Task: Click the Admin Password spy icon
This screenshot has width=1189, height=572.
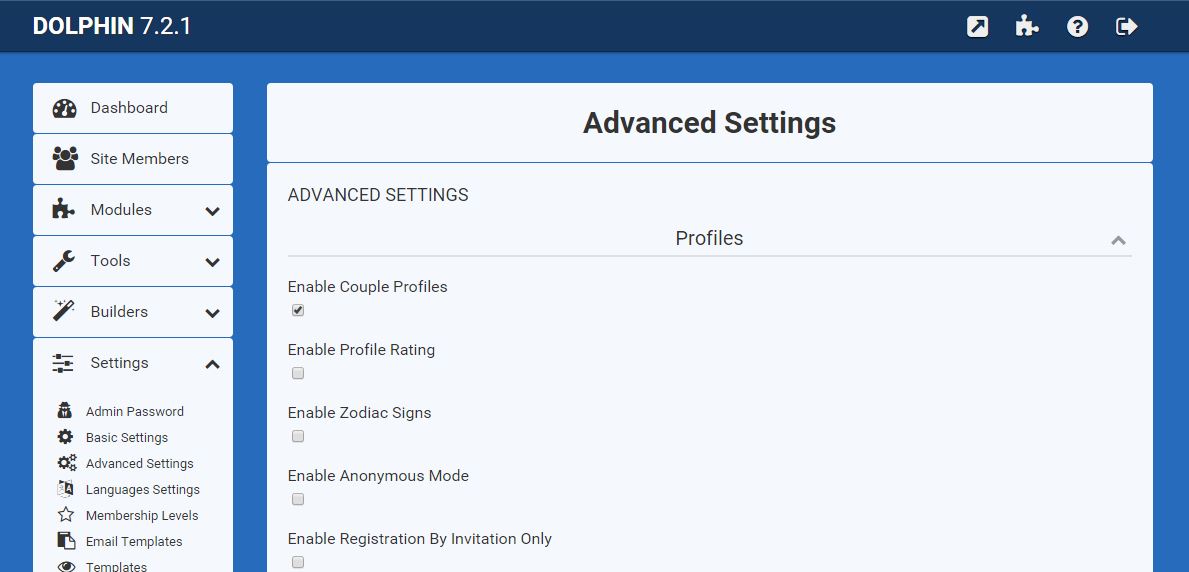Action: tap(65, 411)
